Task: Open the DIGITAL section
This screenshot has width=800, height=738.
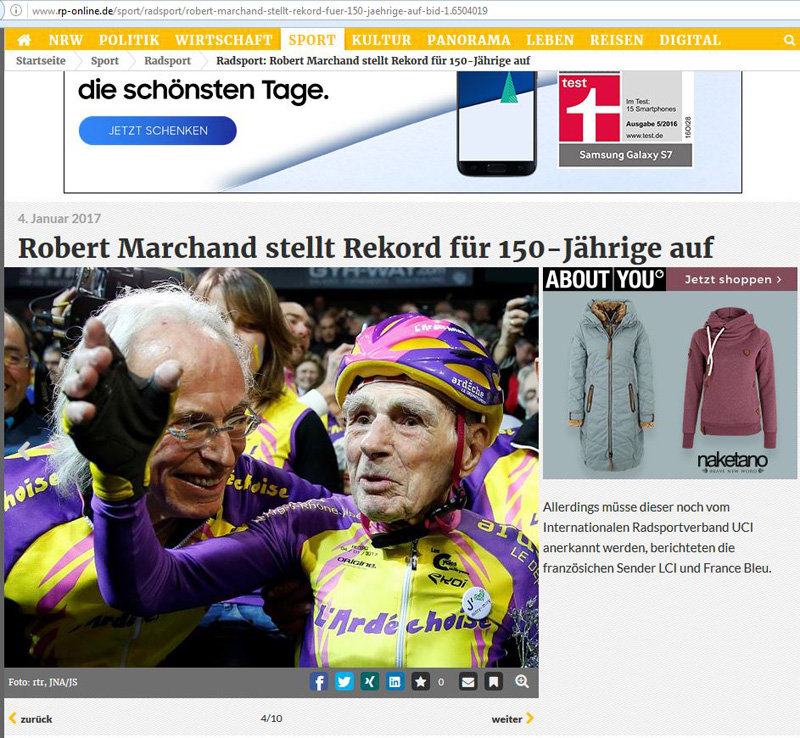Action: pyautogui.click(x=690, y=40)
